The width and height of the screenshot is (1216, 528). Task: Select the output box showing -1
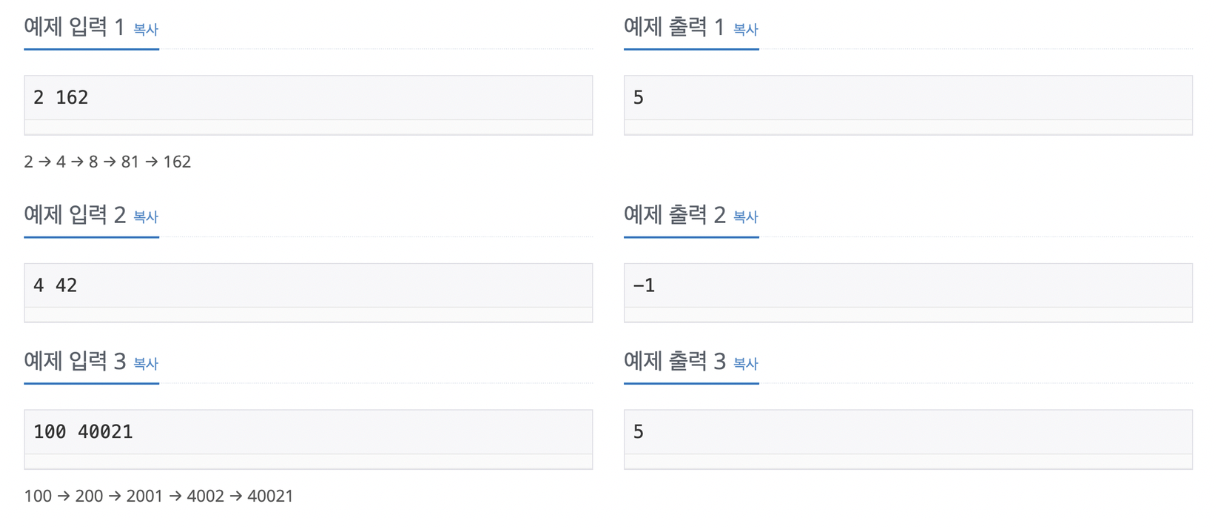coord(908,293)
